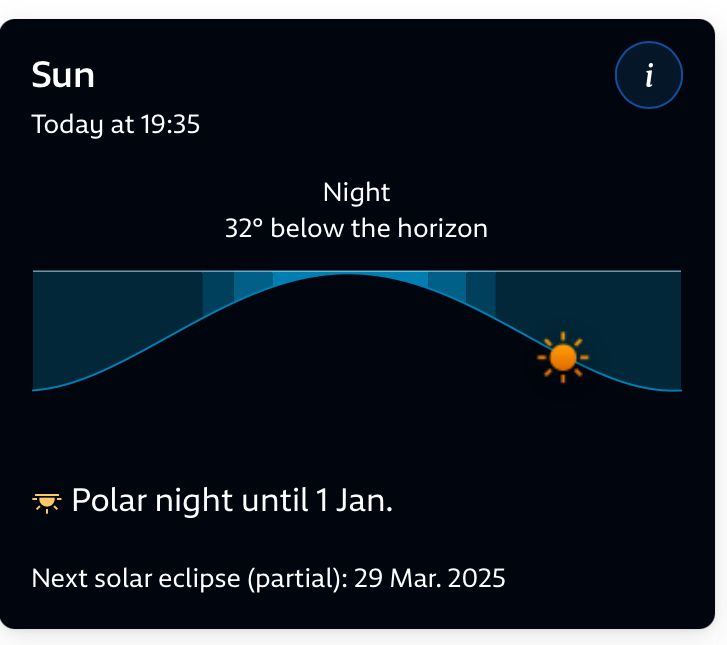Open the next solar eclipse date line
The image size is (727, 645).
[268, 578]
